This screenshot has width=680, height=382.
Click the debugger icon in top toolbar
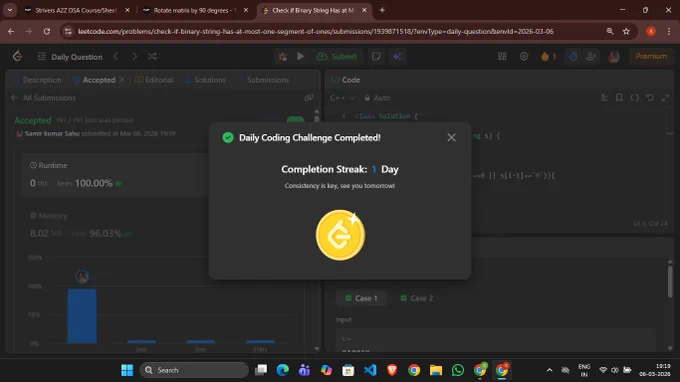click(283, 56)
